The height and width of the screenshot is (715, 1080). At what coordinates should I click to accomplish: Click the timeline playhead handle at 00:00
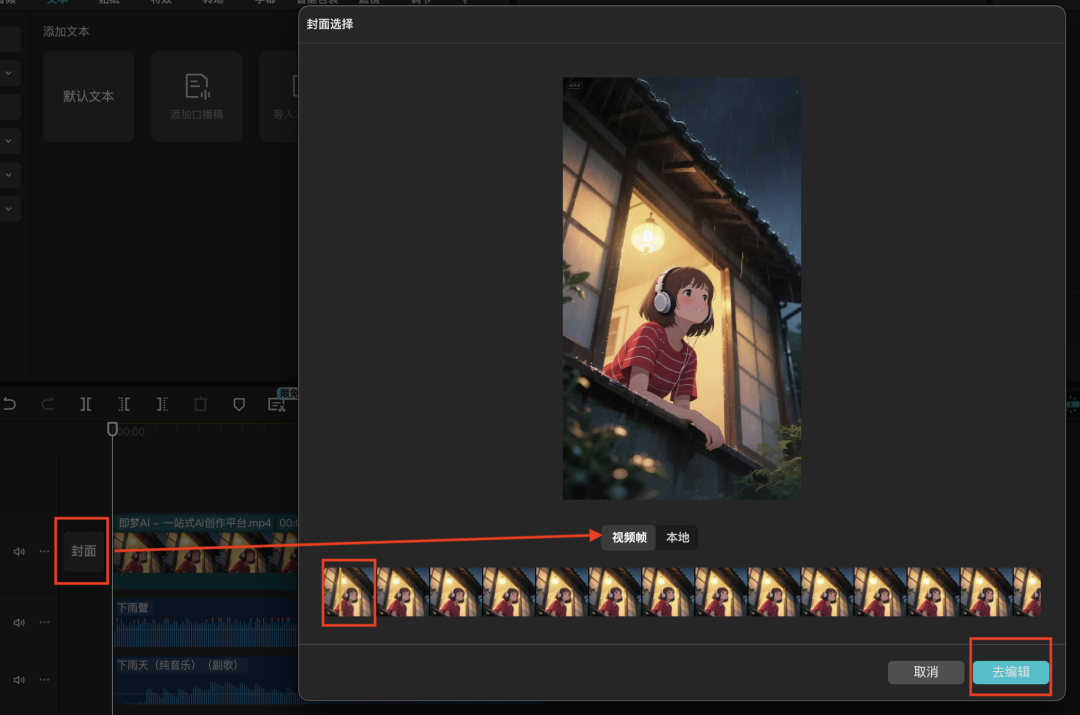click(112, 429)
